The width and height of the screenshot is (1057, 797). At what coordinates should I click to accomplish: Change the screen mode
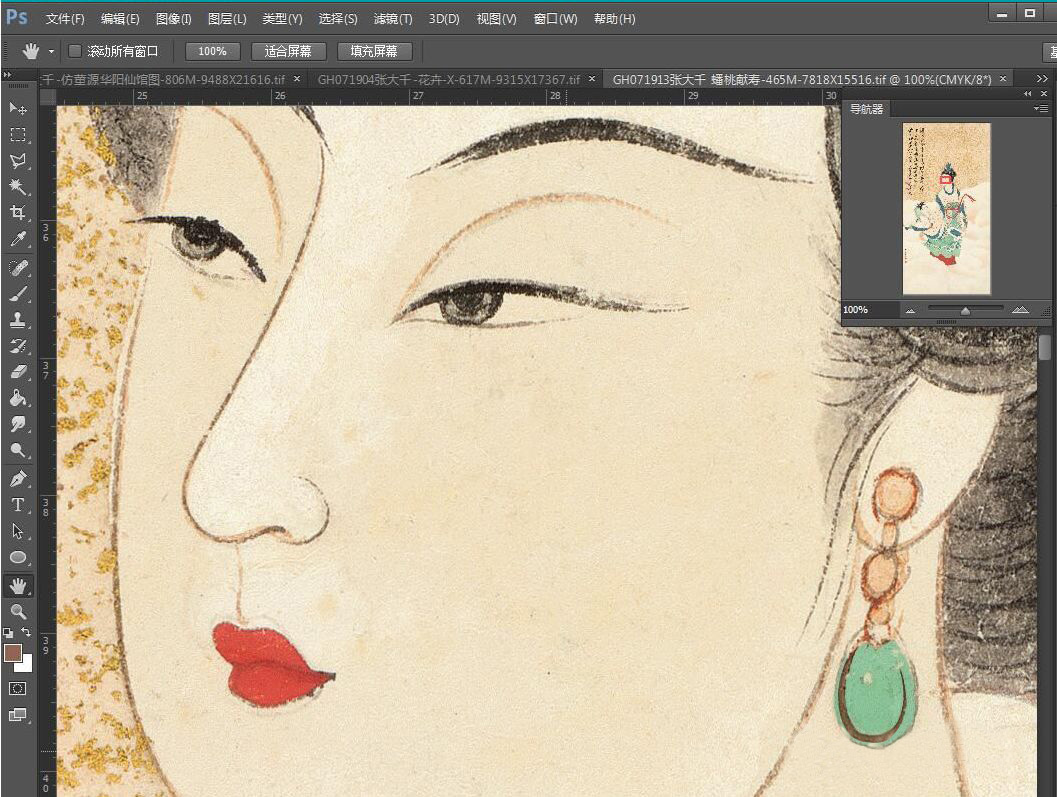pos(18,715)
